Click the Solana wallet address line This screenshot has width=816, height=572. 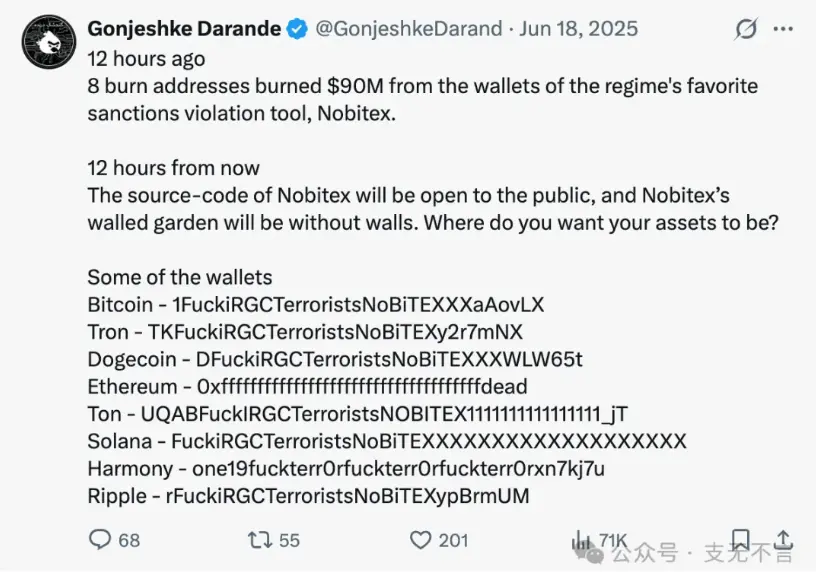(387, 441)
